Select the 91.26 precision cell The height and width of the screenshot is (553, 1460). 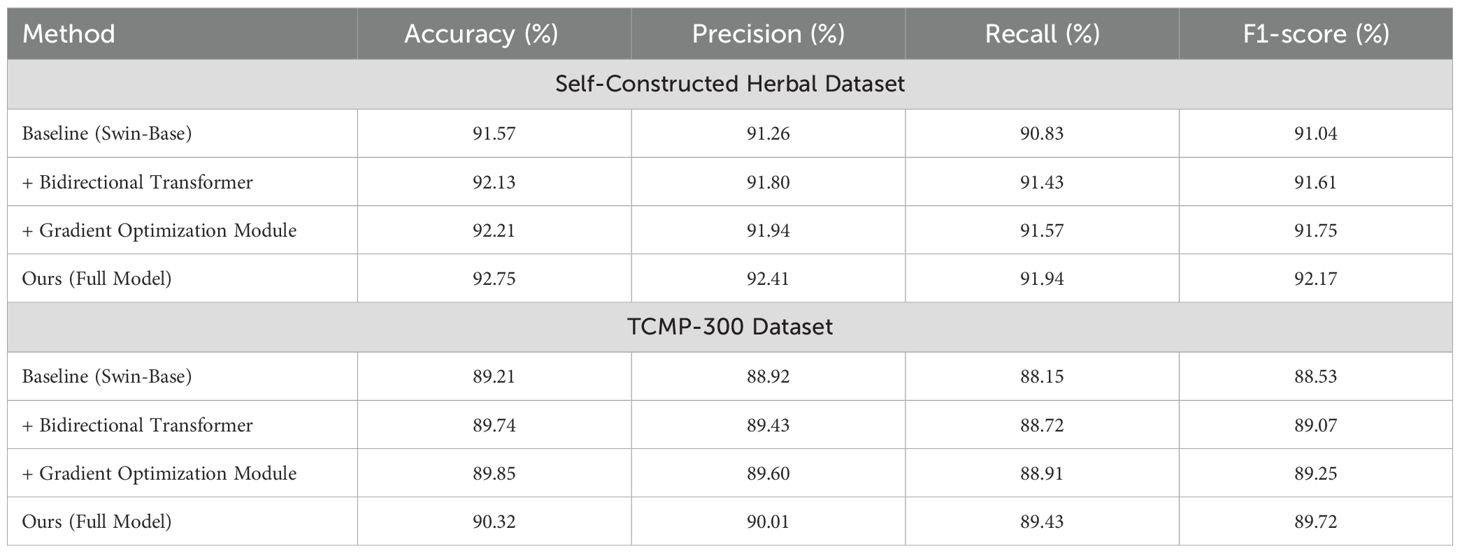(768, 134)
